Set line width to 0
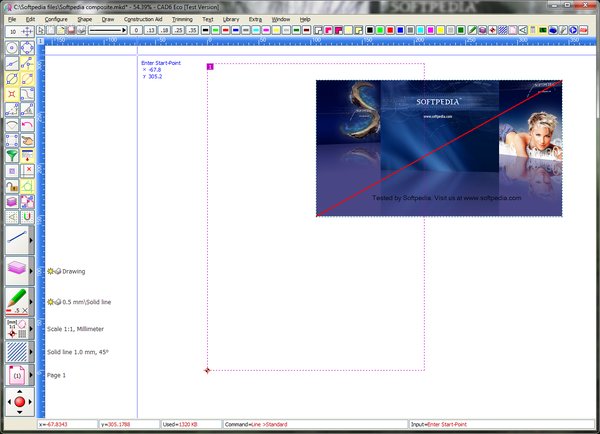The width and height of the screenshot is (600, 434). 136,30
